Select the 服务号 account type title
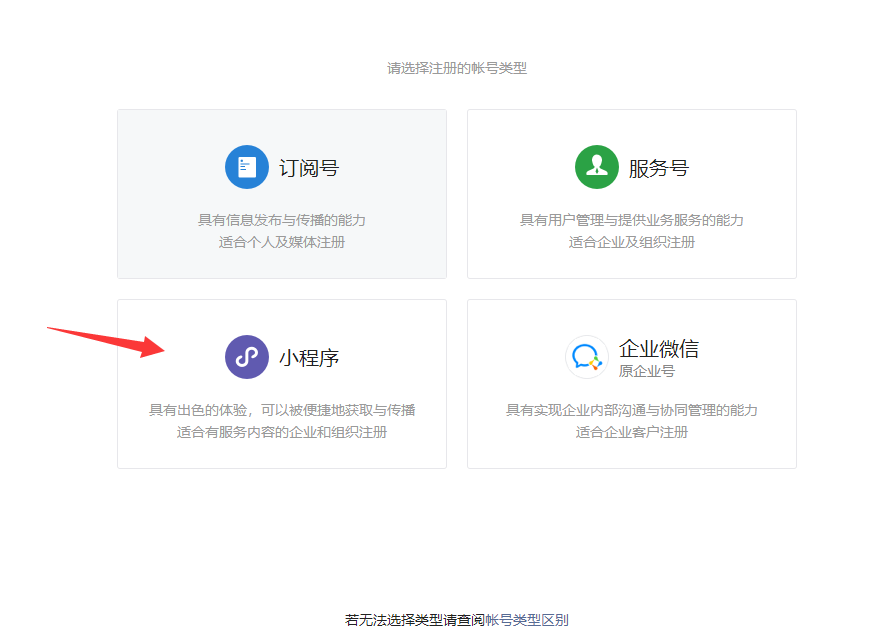The width and height of the screenshot is (877, 643). (x=659, y=168)
